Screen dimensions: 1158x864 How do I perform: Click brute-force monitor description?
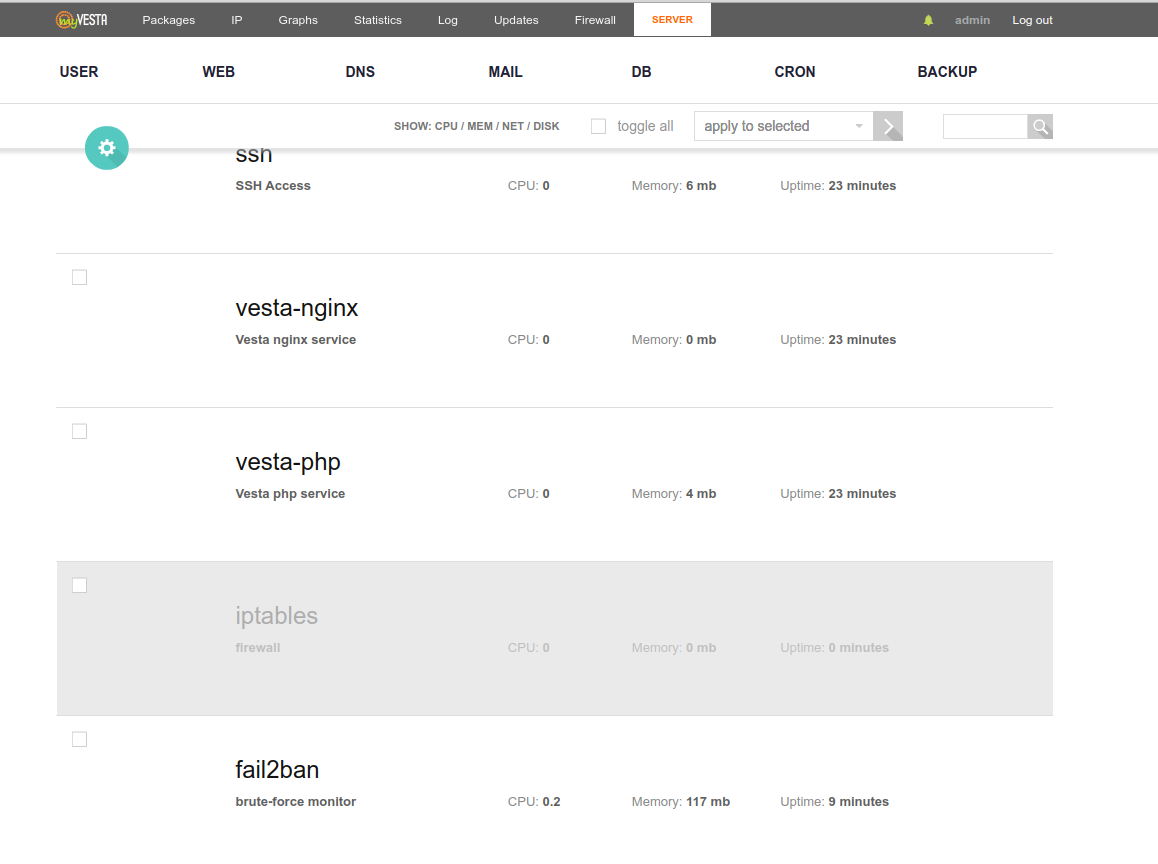tap(295, 801)
